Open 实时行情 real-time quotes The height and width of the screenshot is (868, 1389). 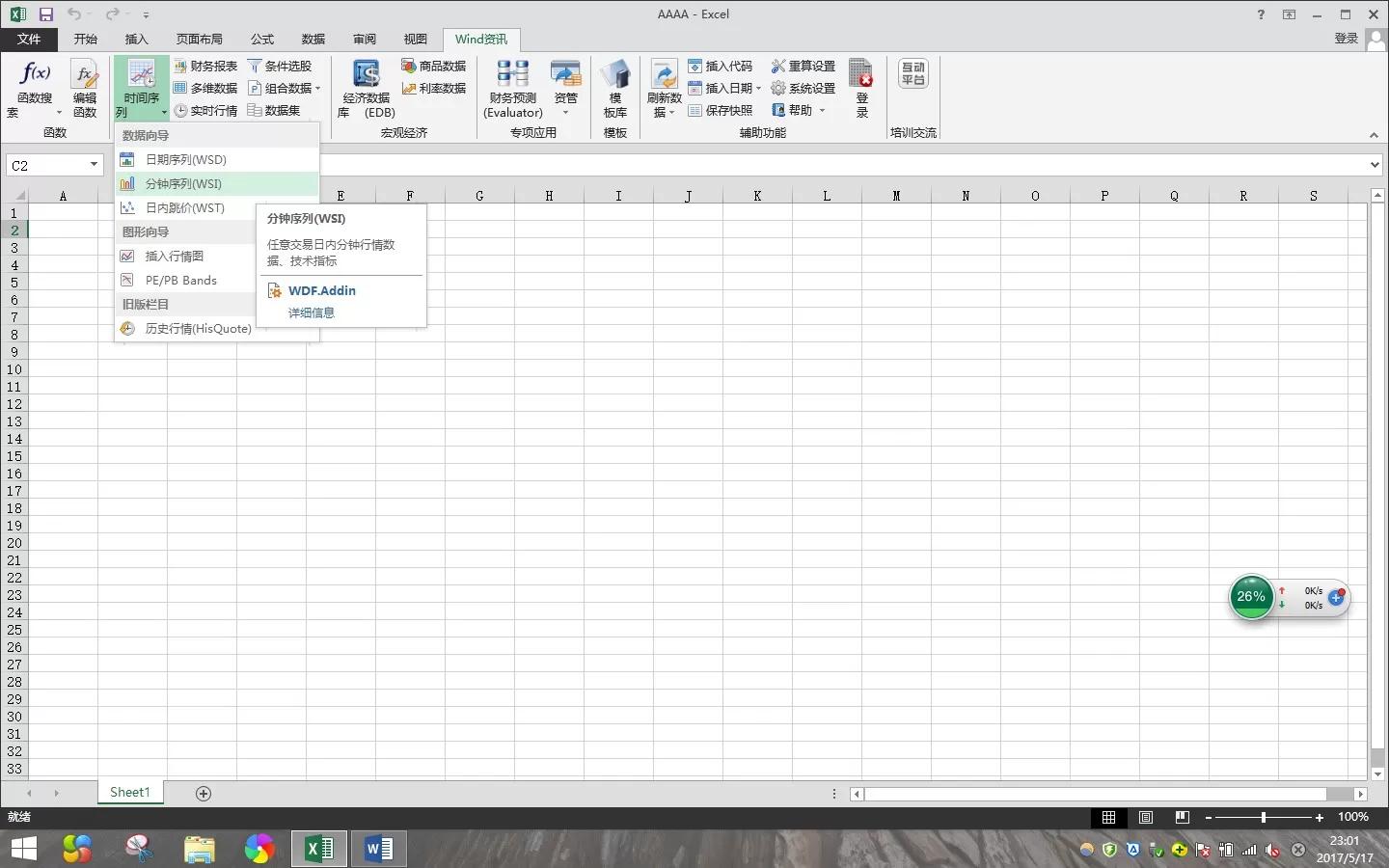205,110
